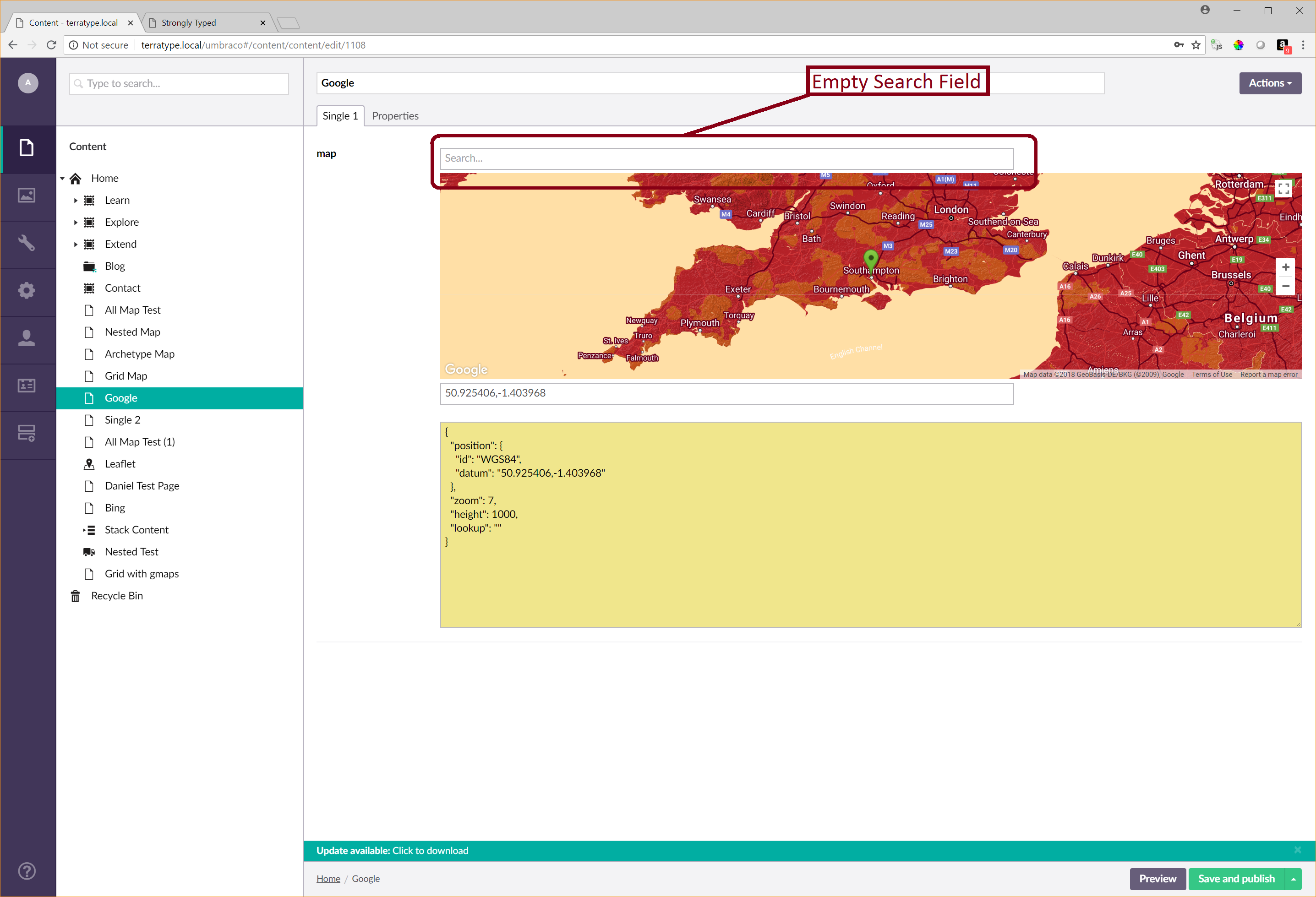This screenshot has width=1316, height=897.
Task: Click the saved password key icon
Action: (1179, 45)
